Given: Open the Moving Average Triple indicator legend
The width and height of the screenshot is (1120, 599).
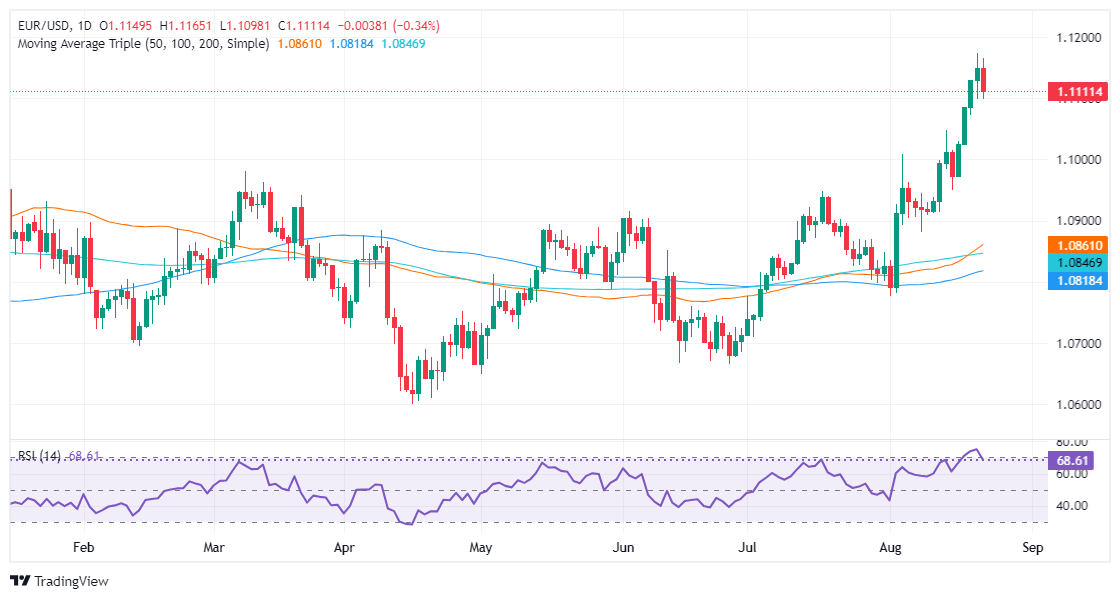Looking at the screenshot, I should click(144, 44).
